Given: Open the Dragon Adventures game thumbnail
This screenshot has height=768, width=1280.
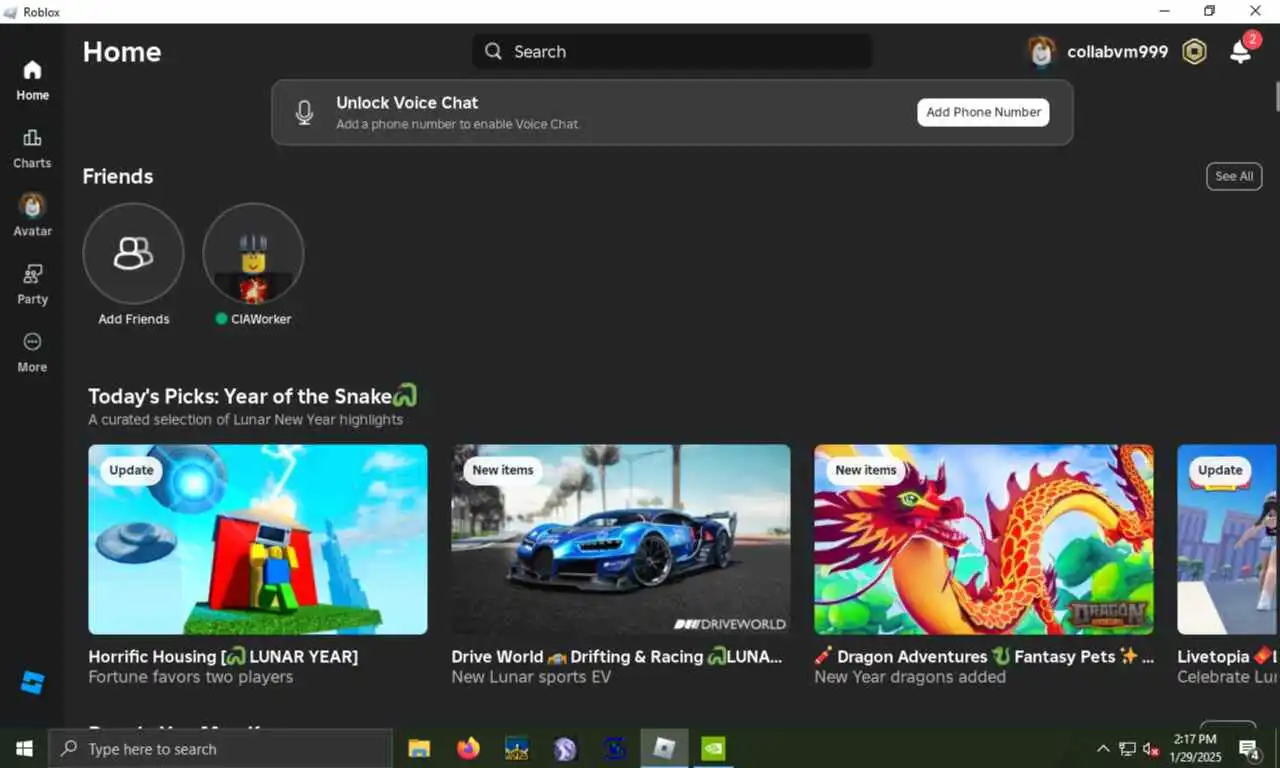Looking at the screenshot, I should 984,539.
